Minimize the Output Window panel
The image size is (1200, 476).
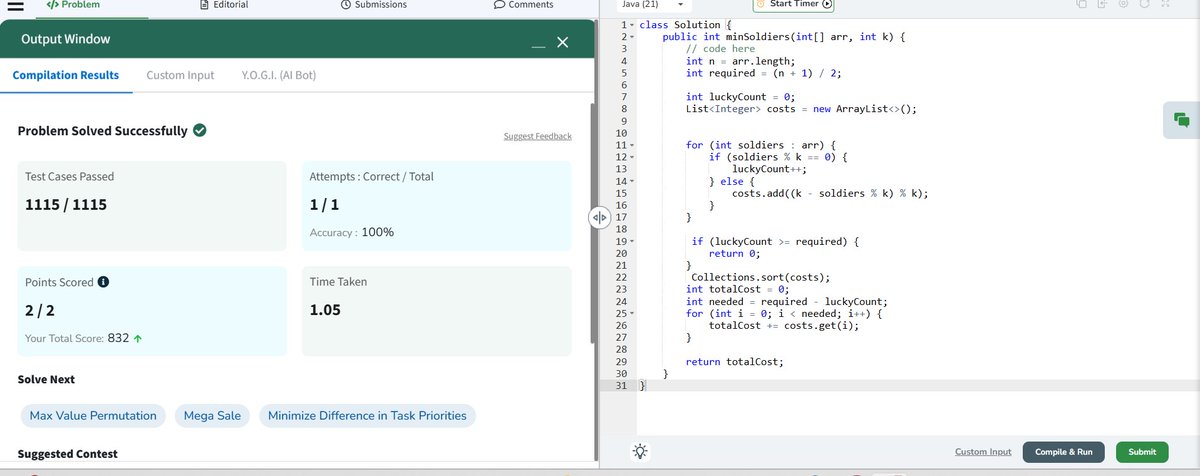click(538, 45)
